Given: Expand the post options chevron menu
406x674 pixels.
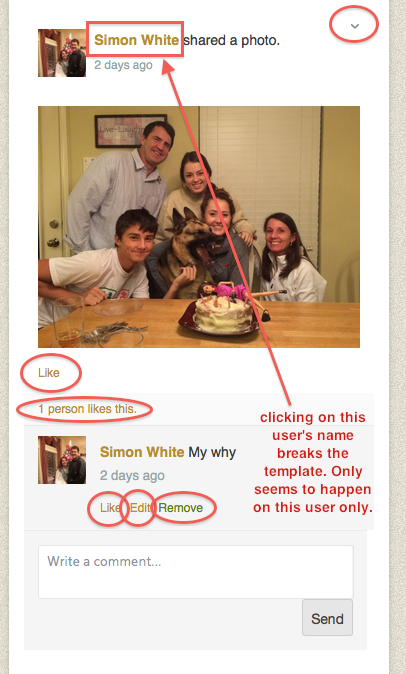Looking at the screenshot, I should (354, 26).
